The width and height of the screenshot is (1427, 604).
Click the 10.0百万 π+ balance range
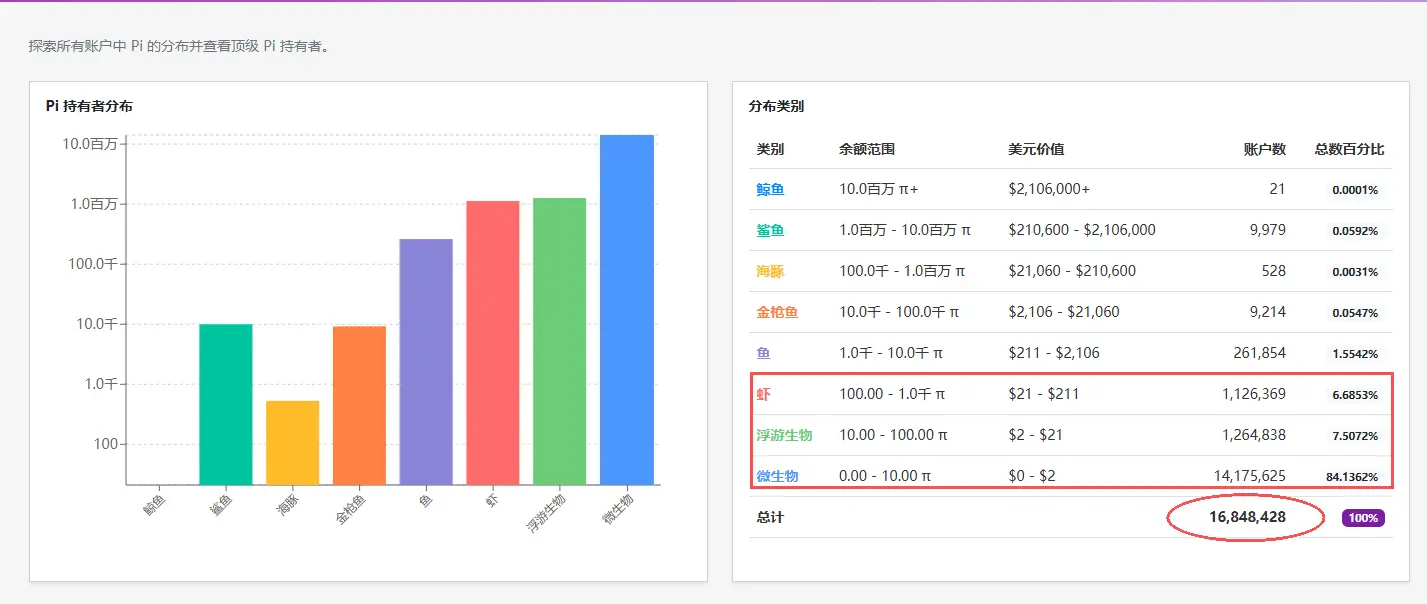[879, 189]
